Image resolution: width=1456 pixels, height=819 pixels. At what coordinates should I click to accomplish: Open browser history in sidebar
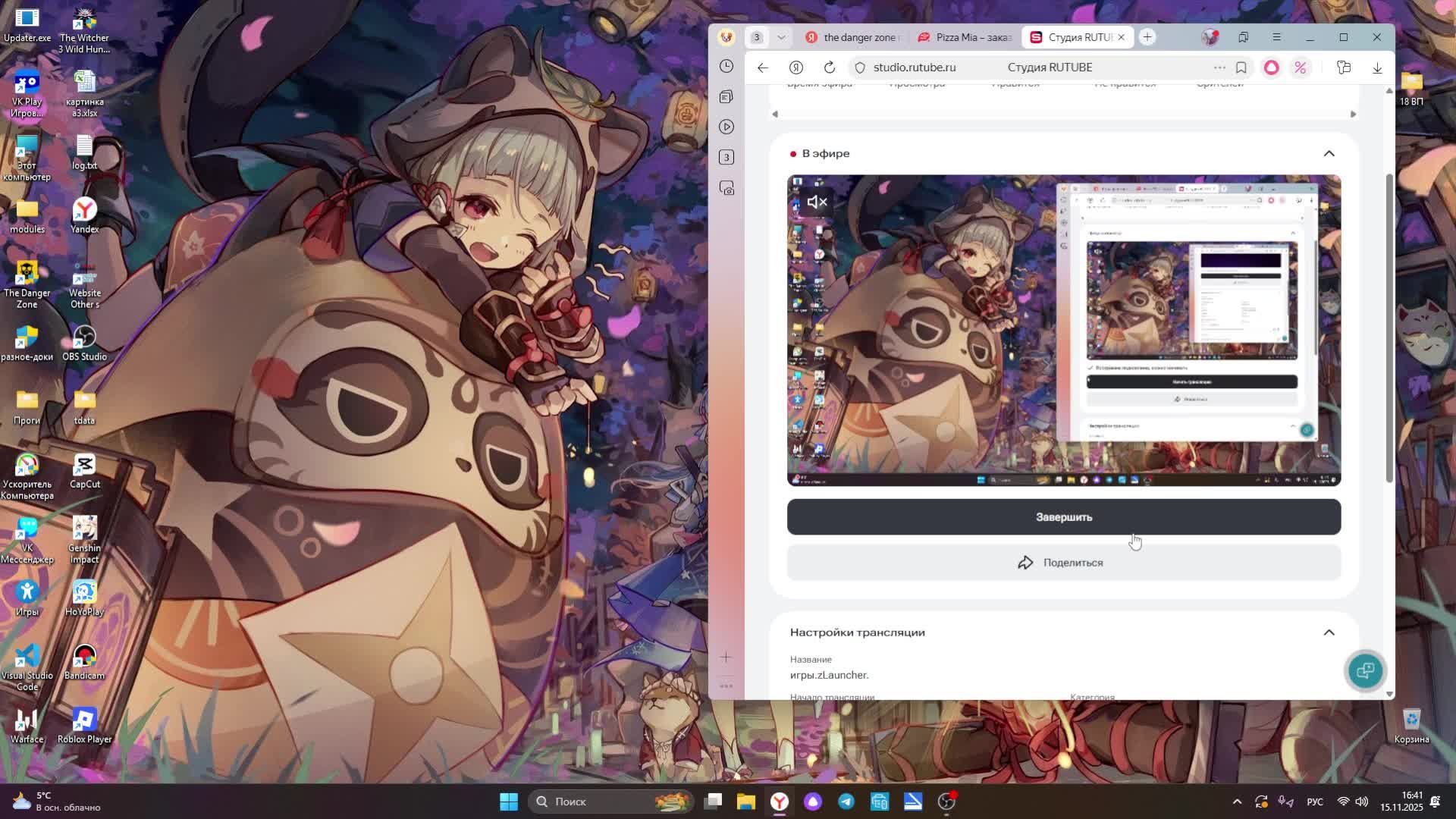726,66
